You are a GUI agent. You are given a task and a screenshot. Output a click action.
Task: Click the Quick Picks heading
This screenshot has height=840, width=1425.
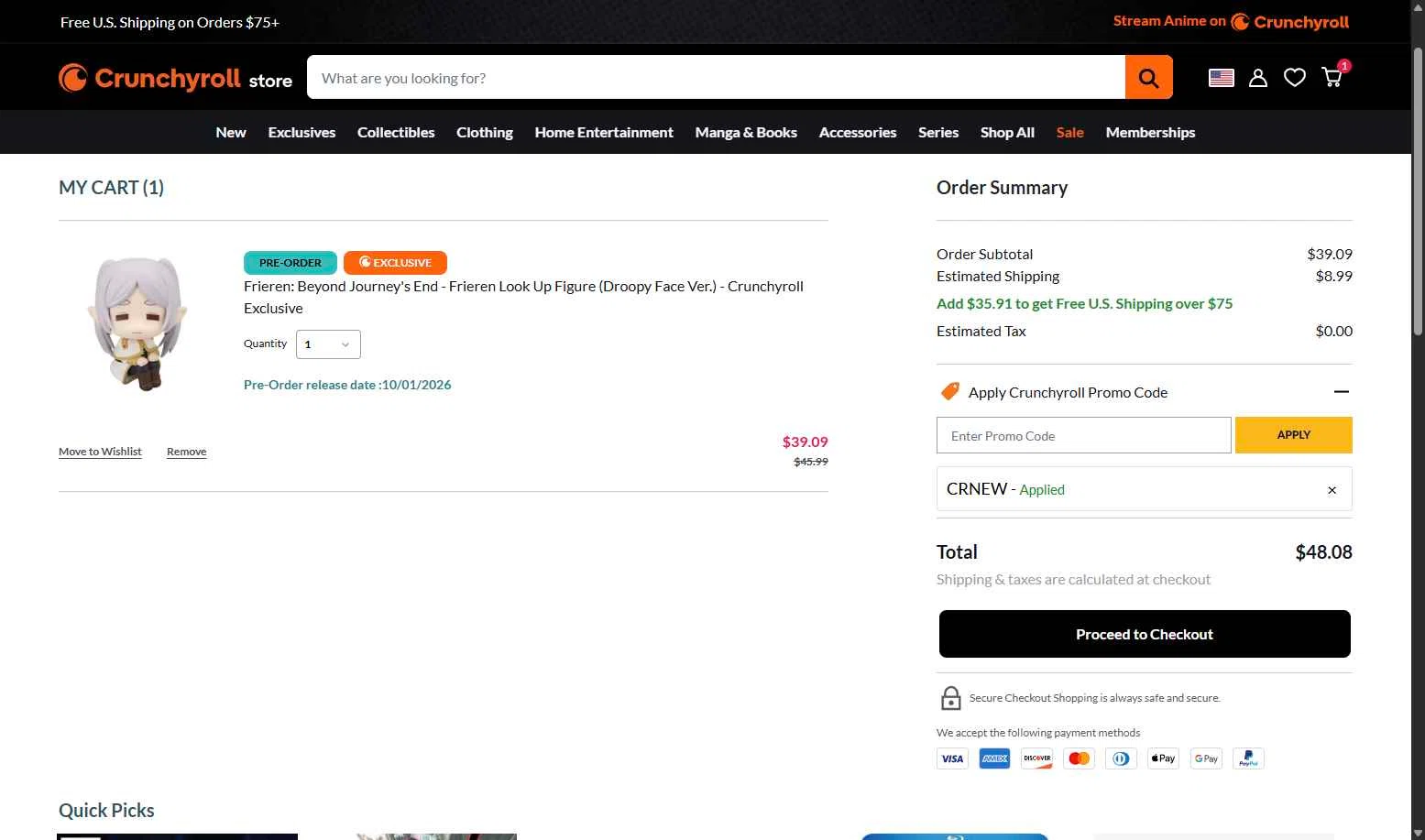click(x=106, y=811)
